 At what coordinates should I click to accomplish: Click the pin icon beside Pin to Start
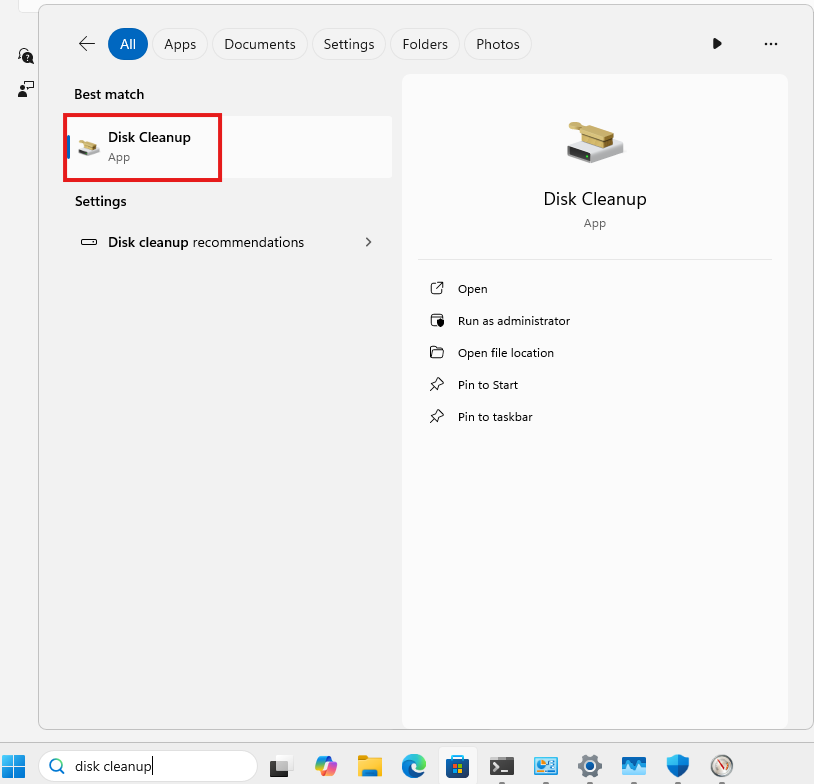(437, 384)
